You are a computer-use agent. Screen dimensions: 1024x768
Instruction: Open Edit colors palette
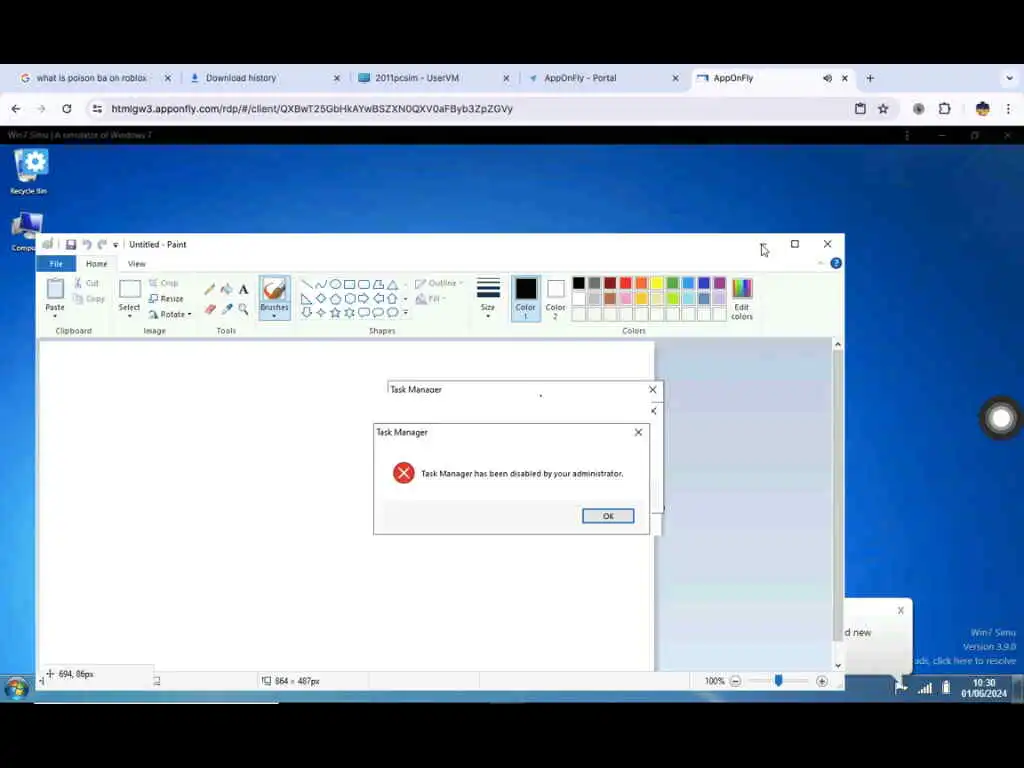point(742,298)
